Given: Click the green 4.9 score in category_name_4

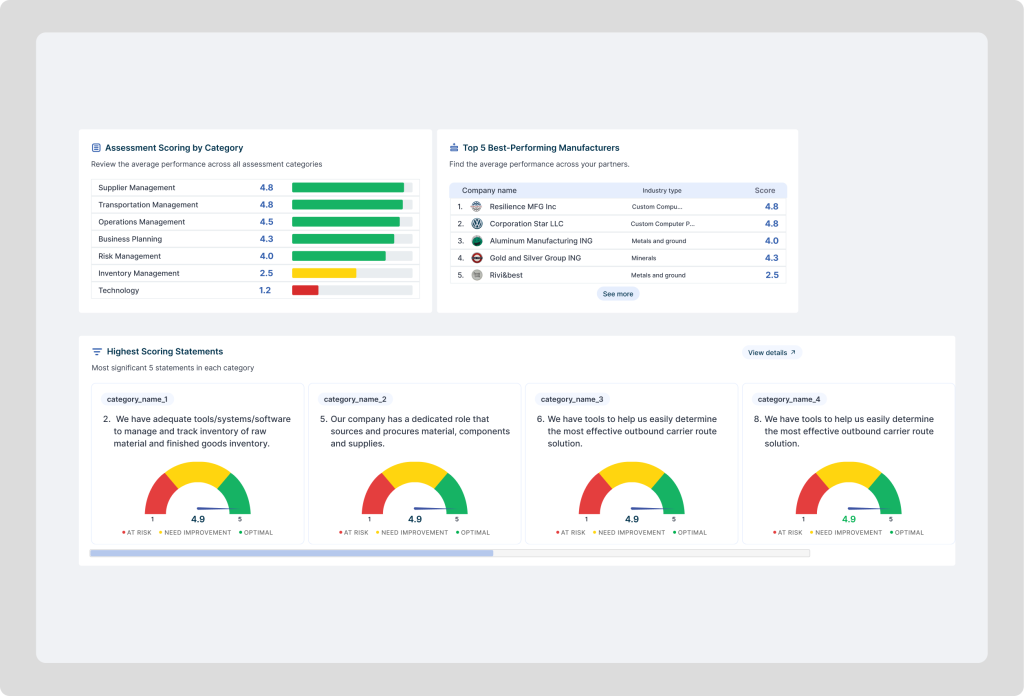Looking at the screenshot, I should 849,519.
